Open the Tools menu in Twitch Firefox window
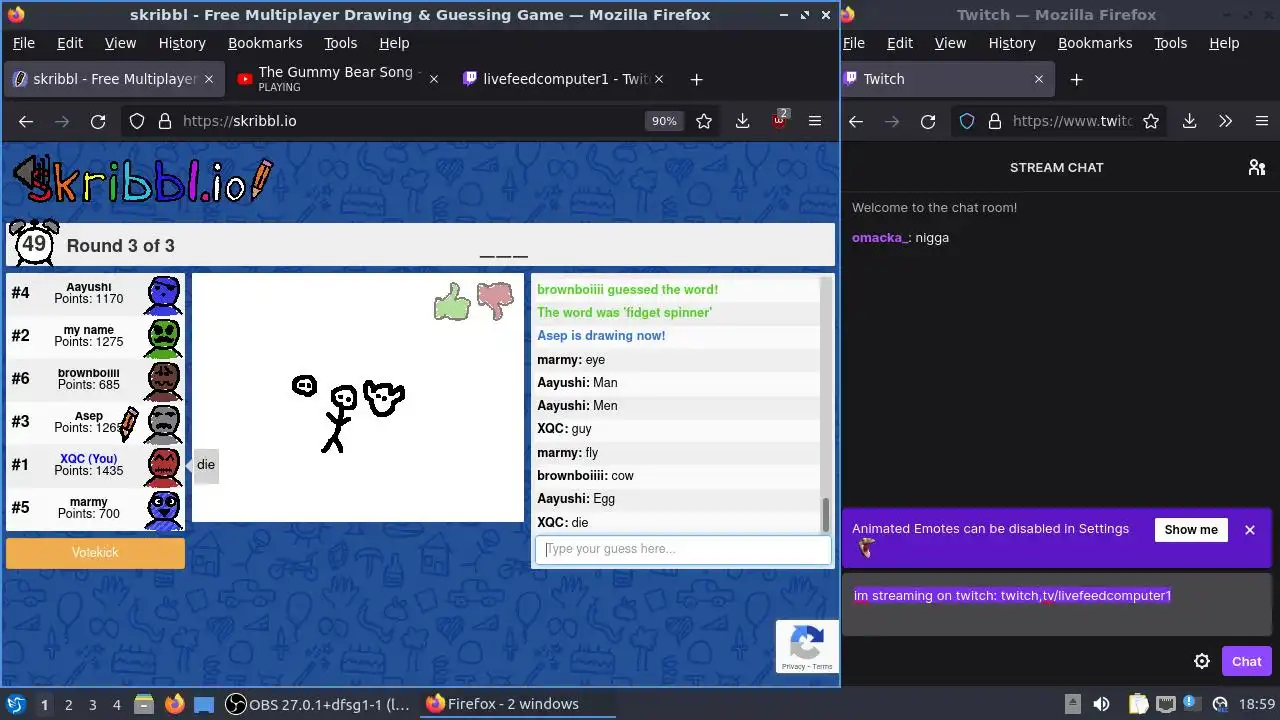 (1170, 43)
